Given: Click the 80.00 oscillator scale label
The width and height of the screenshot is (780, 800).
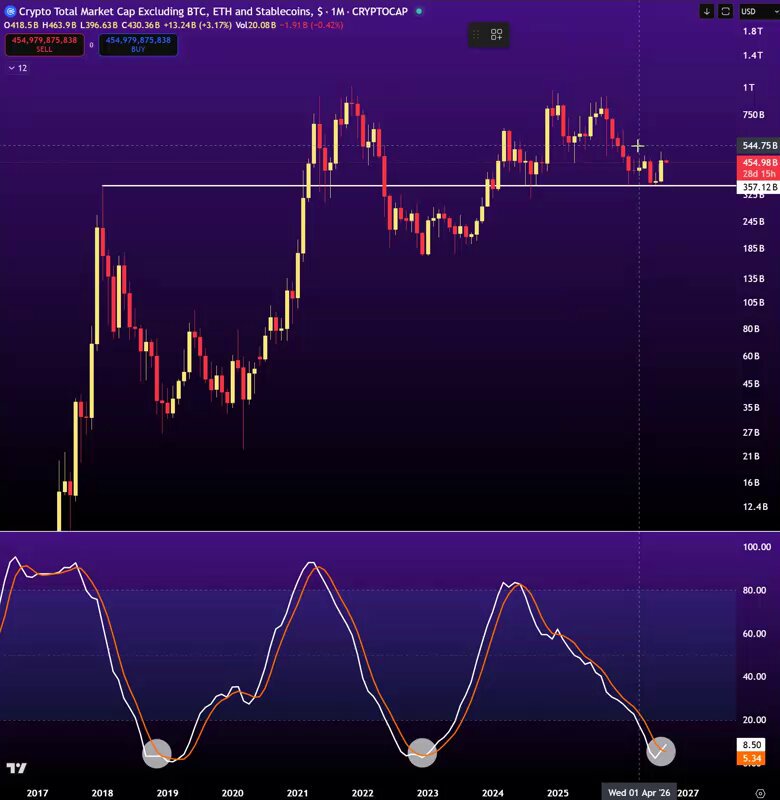Looking at the screenshot, I should click(x=754, y=590).
